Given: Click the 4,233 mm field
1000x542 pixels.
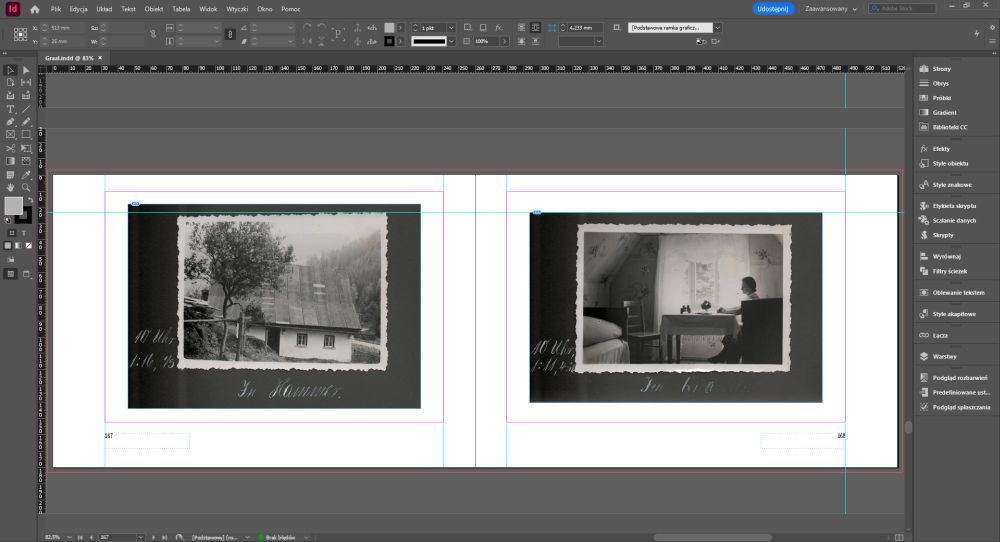Looking at the screenshot, I should pyautogui.click(x=584, y=28).
